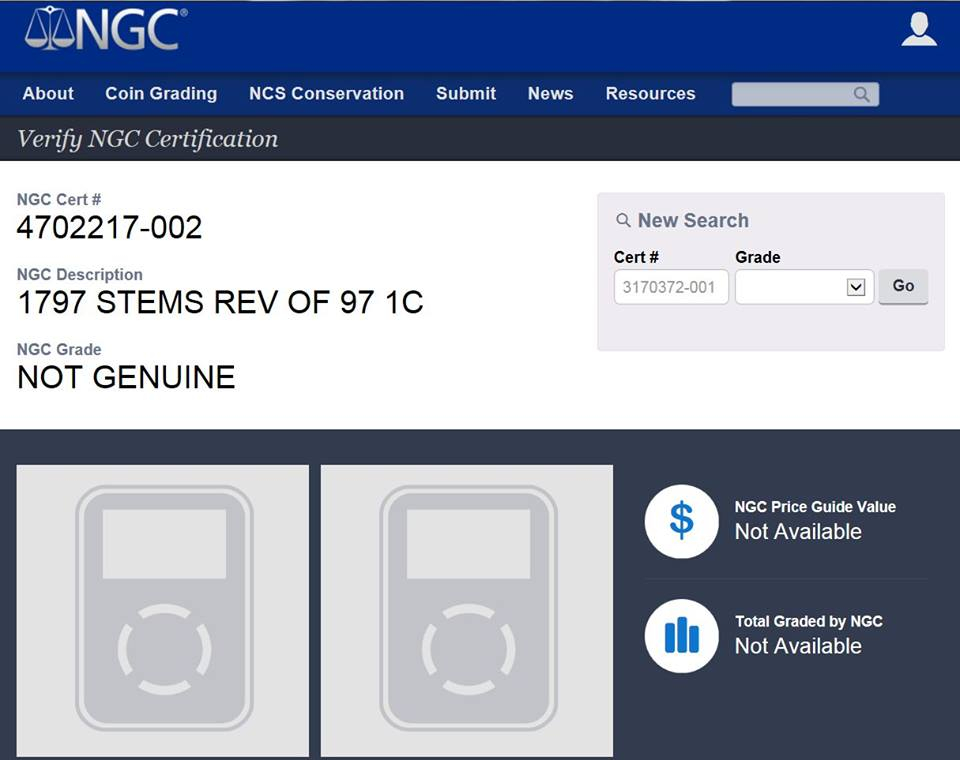Open the user account profile icon
960x760 pixels.
pos(919,30)
